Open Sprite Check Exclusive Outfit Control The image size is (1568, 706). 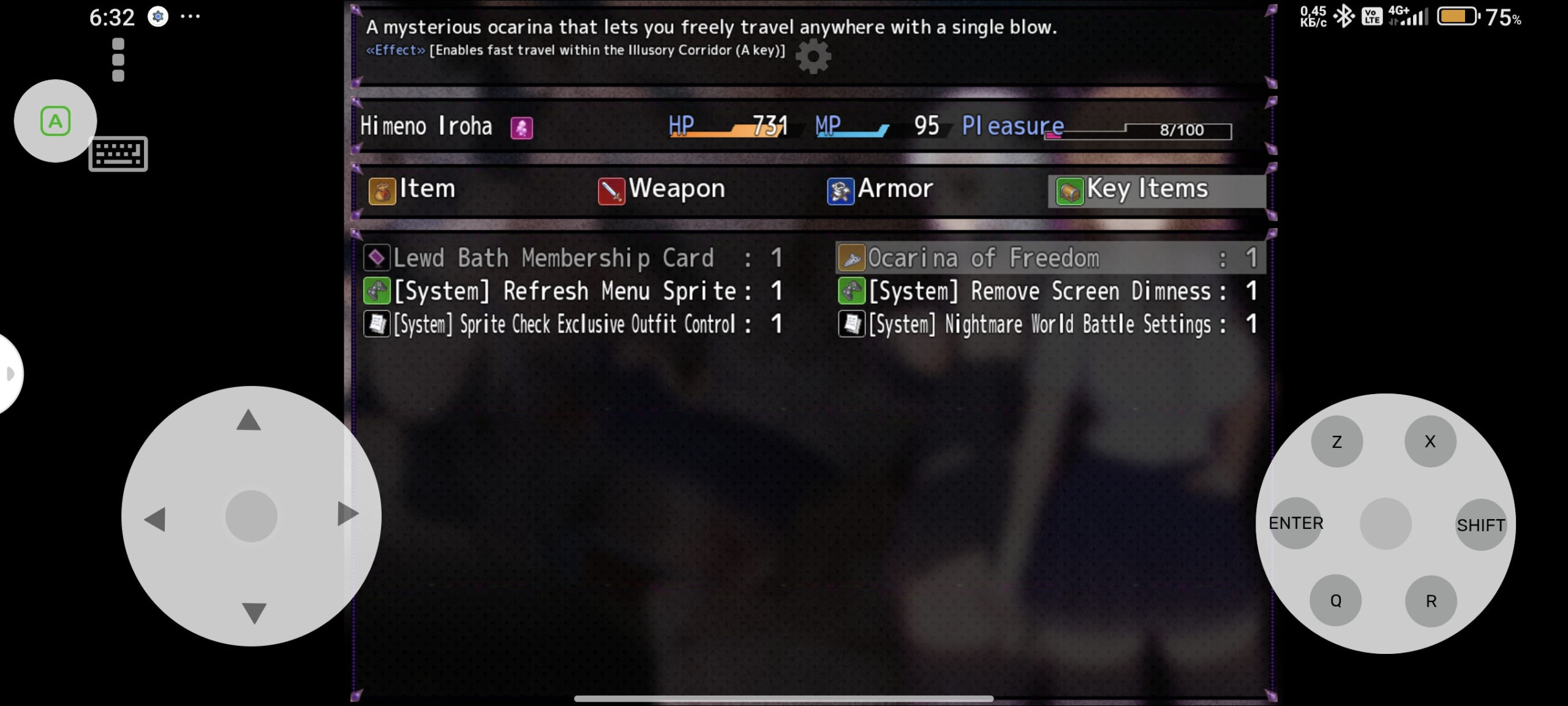click(572, 324)
